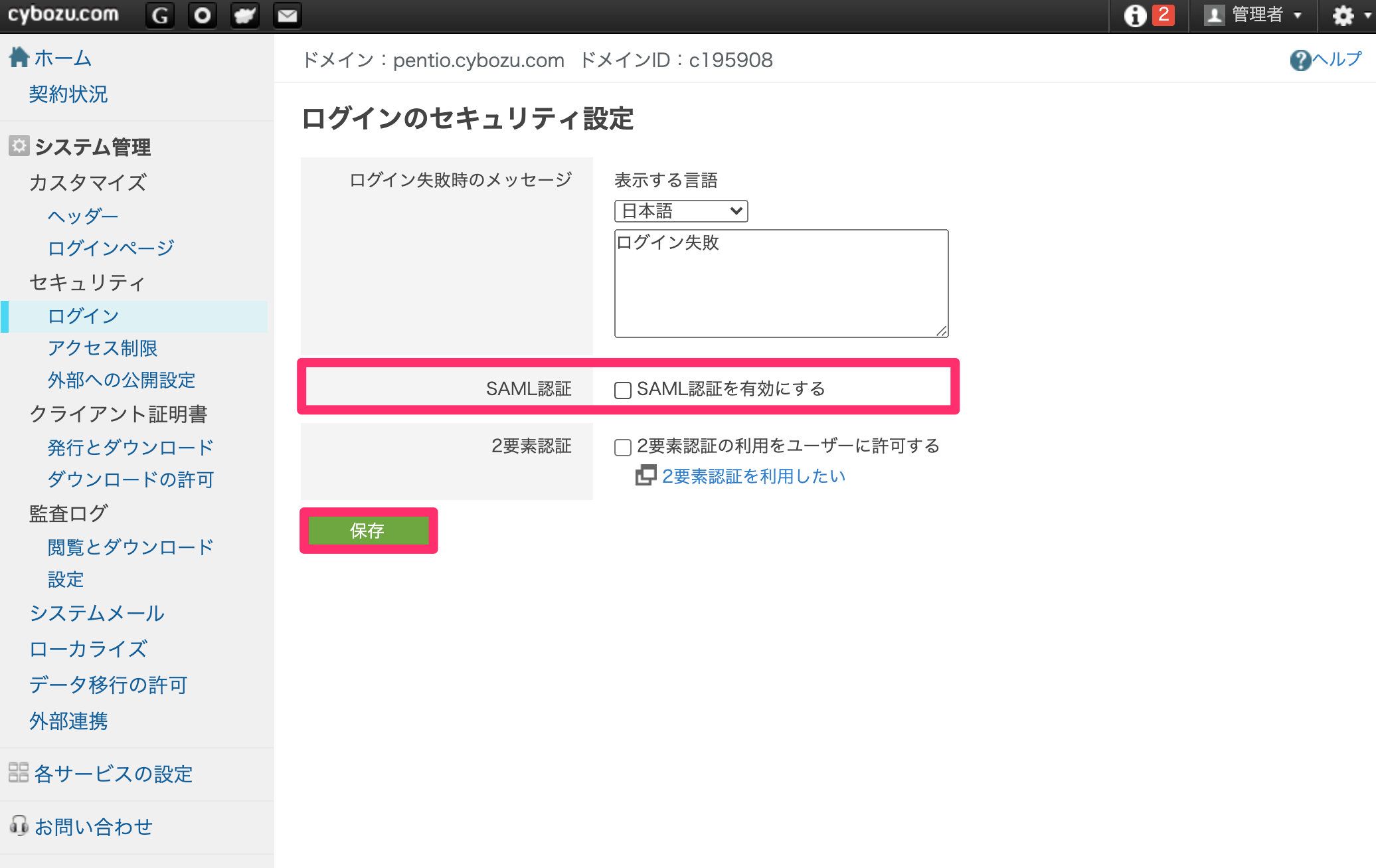Click the 各サービスの設定 grid icon
Image resolution: width=1376 pixels, height=868 pixels.
pos(19,772)
